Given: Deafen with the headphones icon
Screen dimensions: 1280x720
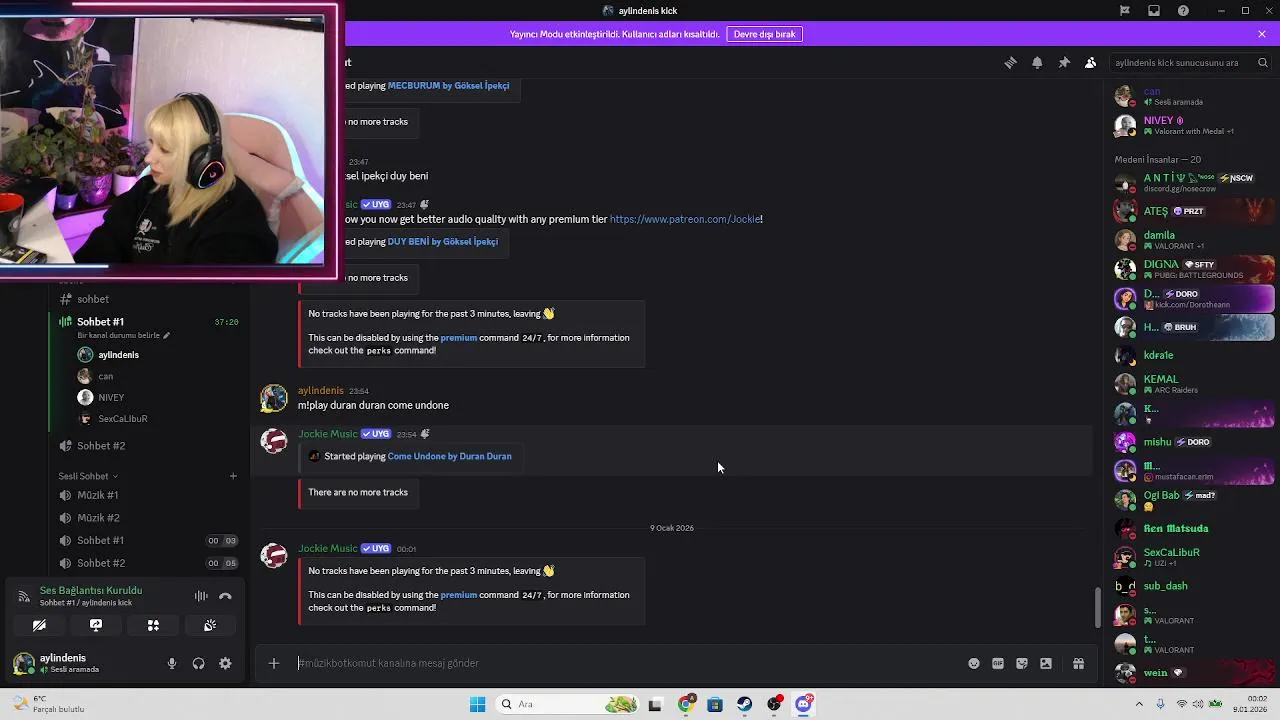Looking at the screenshot, I should pos(198,663).
